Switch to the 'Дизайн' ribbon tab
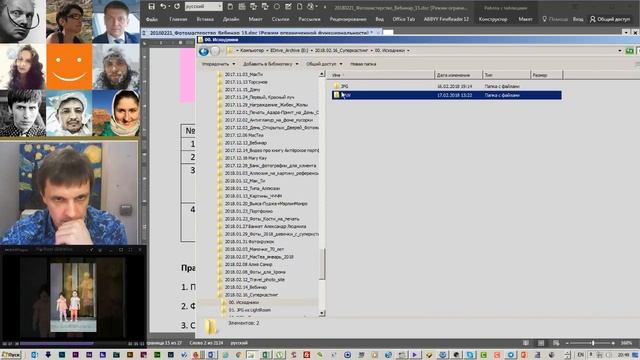The height and width of the screenshot is (360, 640). [231, 19]
